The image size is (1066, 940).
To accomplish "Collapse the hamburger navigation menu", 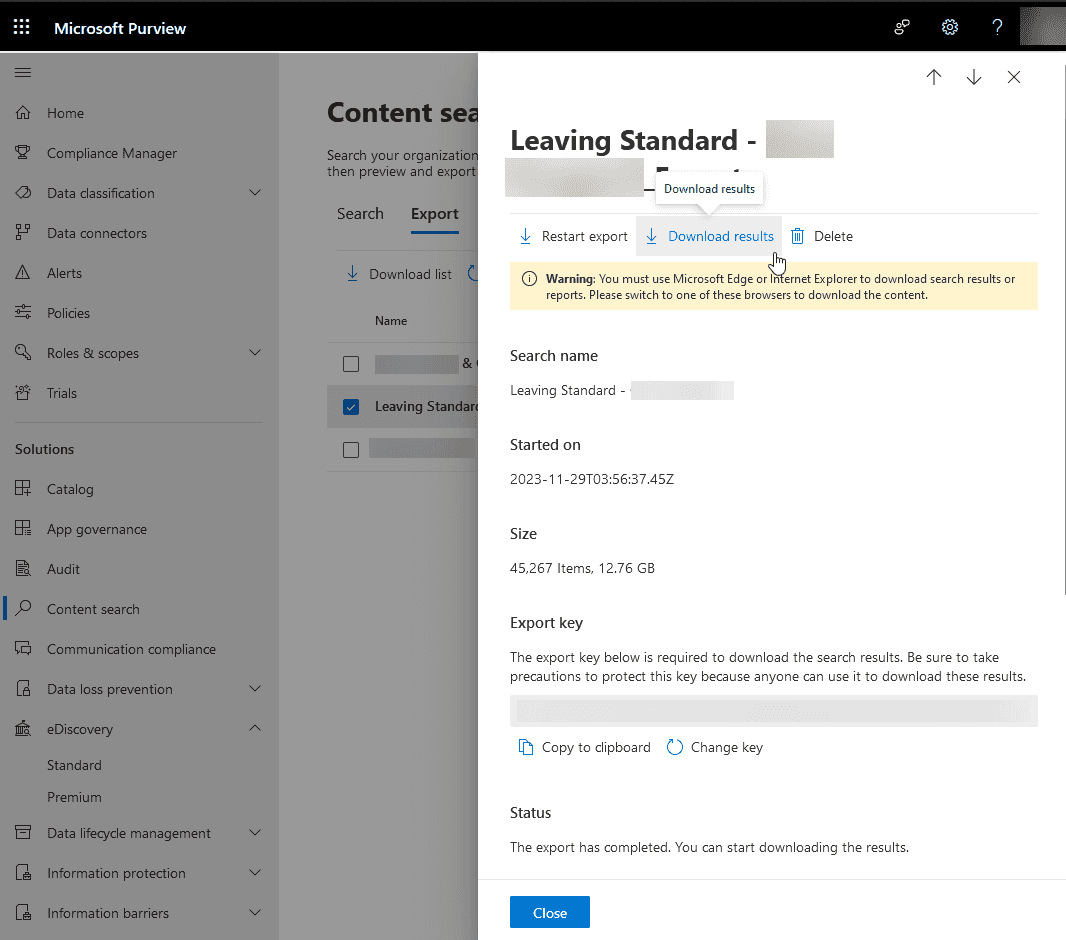I will pos(23,73).
